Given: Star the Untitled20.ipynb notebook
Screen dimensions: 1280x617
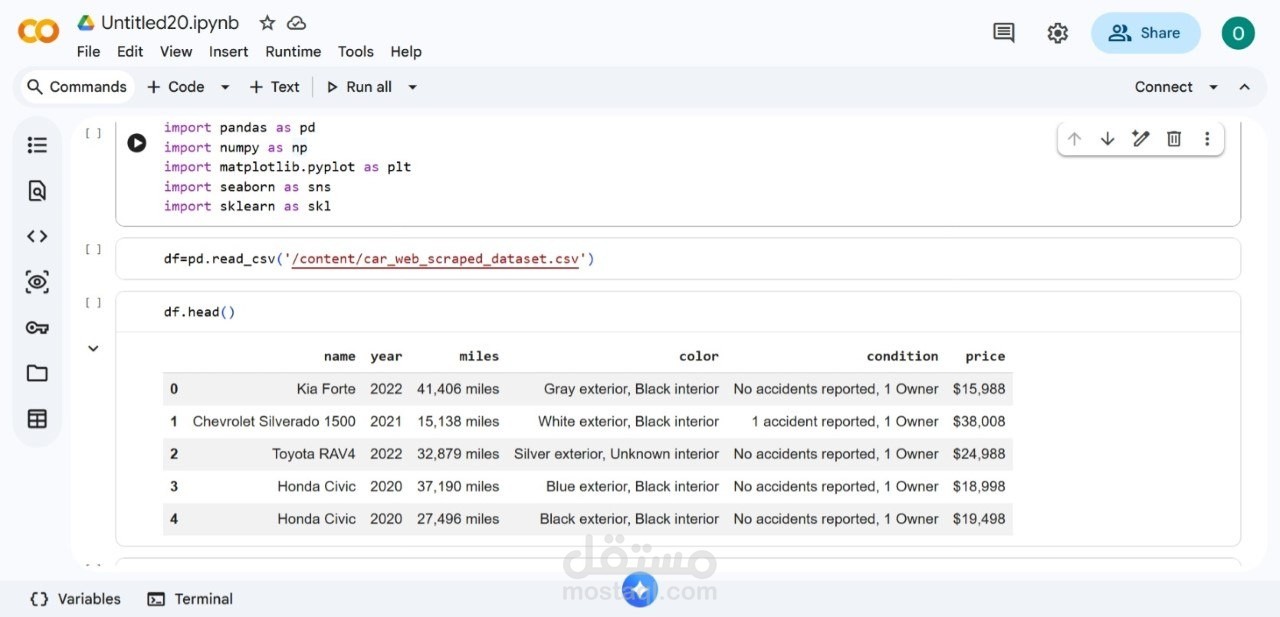Looking at the screenshot, I should [267, 23].
